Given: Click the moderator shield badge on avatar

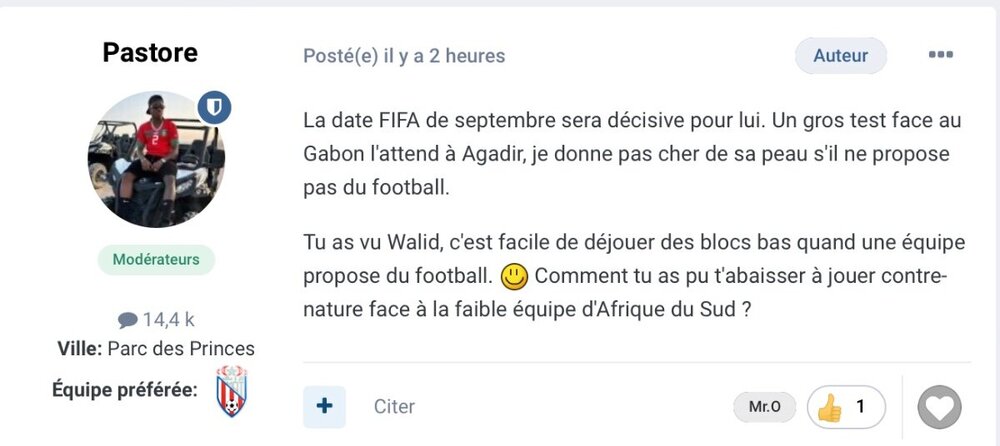Looking at the screenshot, I should (x=214, y=108).
